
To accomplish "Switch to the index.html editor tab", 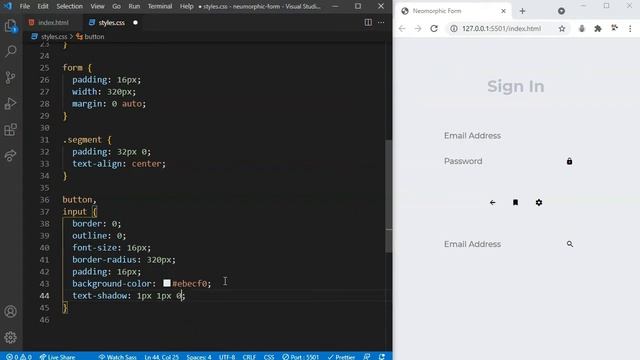I will pyautogui.click(x=53, y=22).
